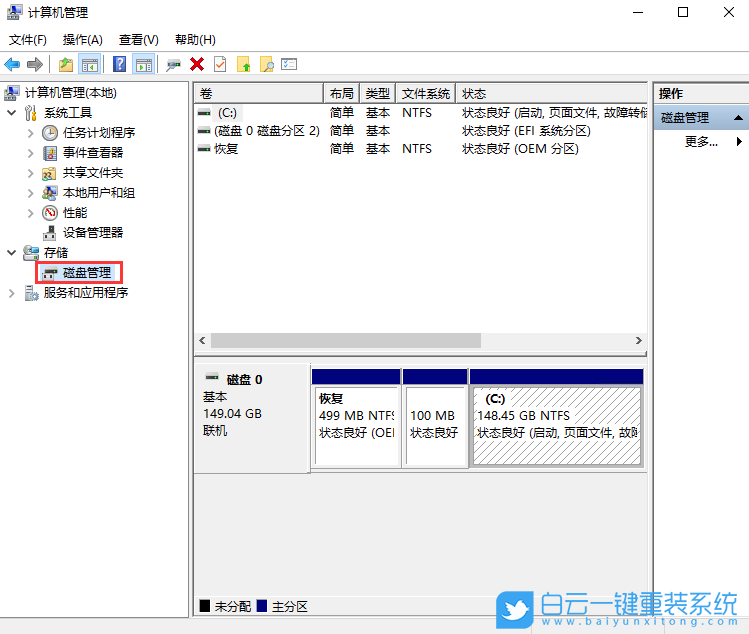Sort by the 布局 column header
This screenshot has height=634, width=749.
(x=341, y=93)
